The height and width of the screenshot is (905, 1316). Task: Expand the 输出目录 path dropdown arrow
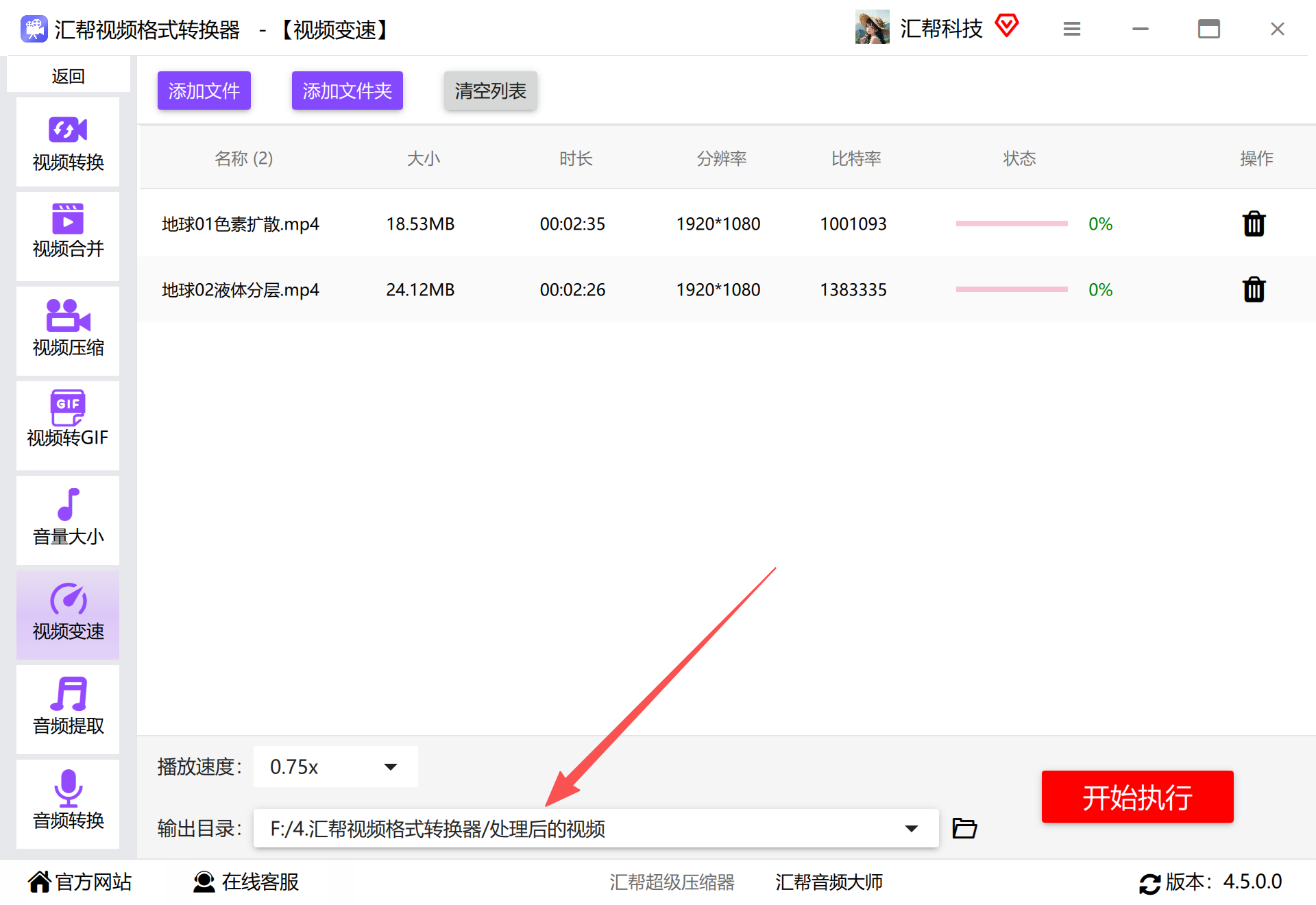point(911,828)
